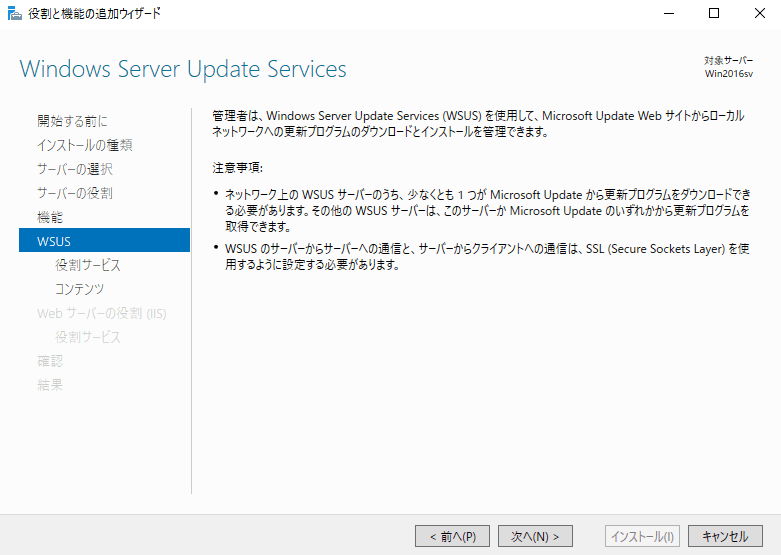Click the < 前へ(P) button
This screenshot has width=781, height=555.
pyautogui.click(x=452, y=536)
